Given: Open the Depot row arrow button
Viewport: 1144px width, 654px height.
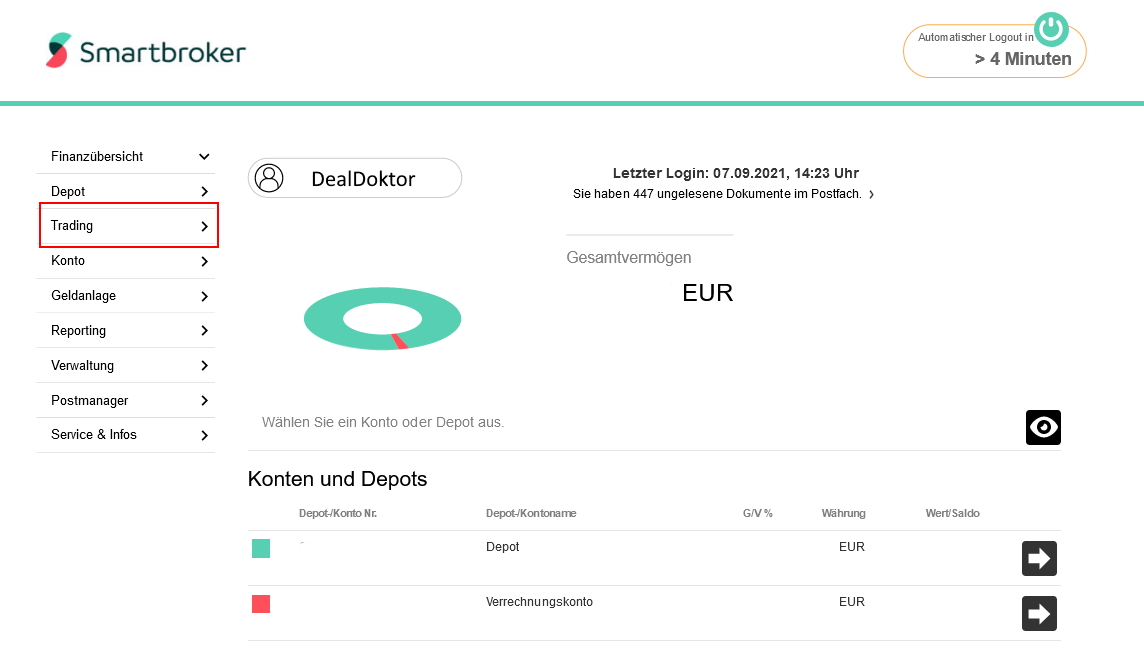Looking at the screenshot, I should tap(1039, 558).
